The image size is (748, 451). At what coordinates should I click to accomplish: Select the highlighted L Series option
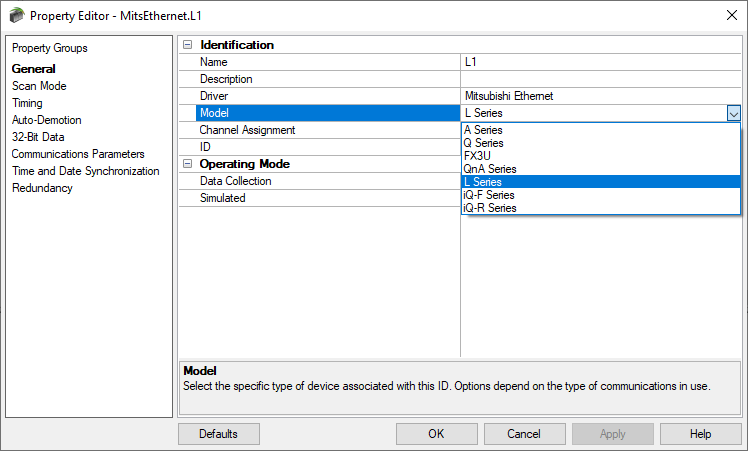[601, 182]
